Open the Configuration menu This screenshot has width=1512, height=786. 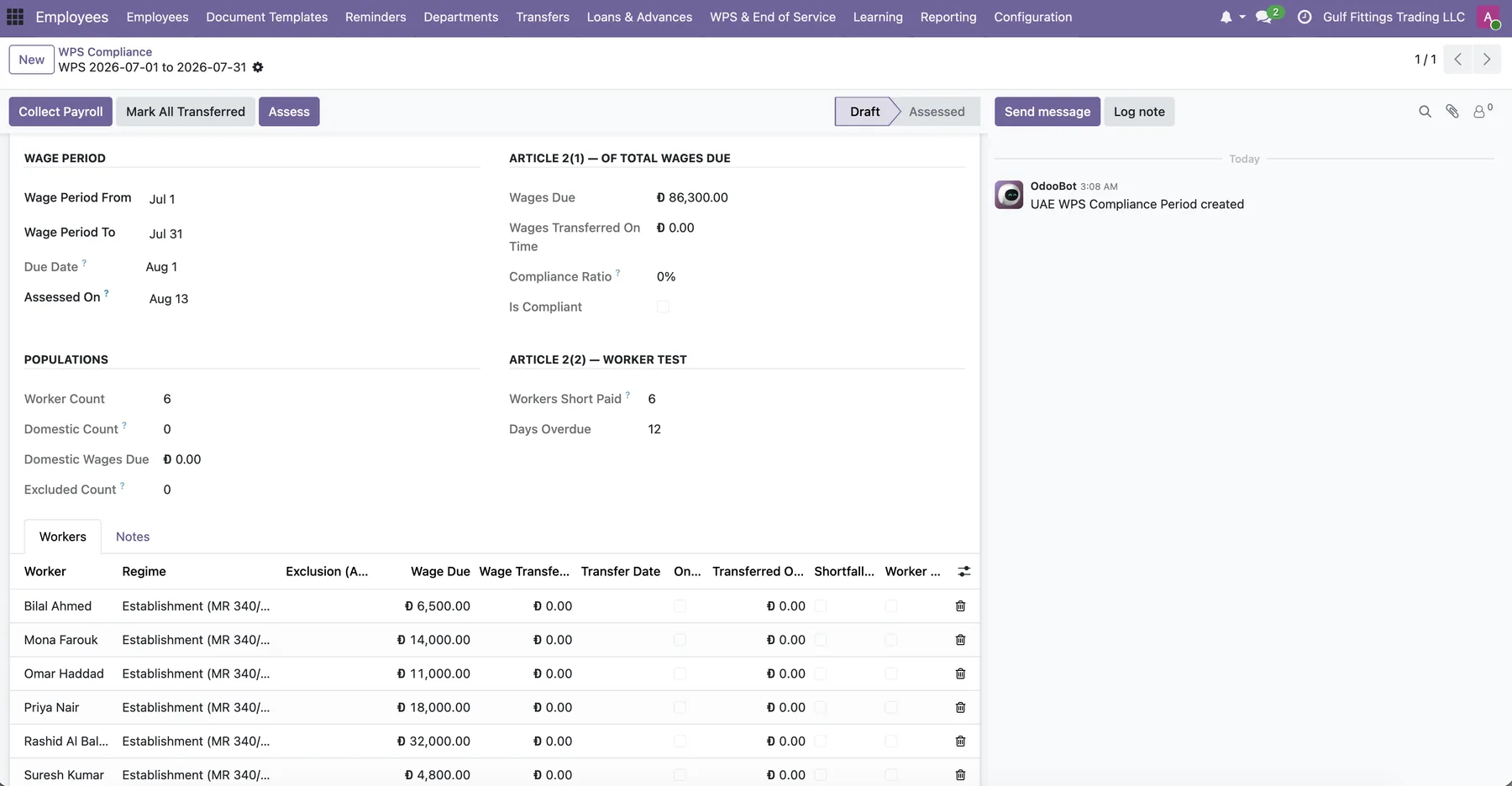[x=1033, y=17]
